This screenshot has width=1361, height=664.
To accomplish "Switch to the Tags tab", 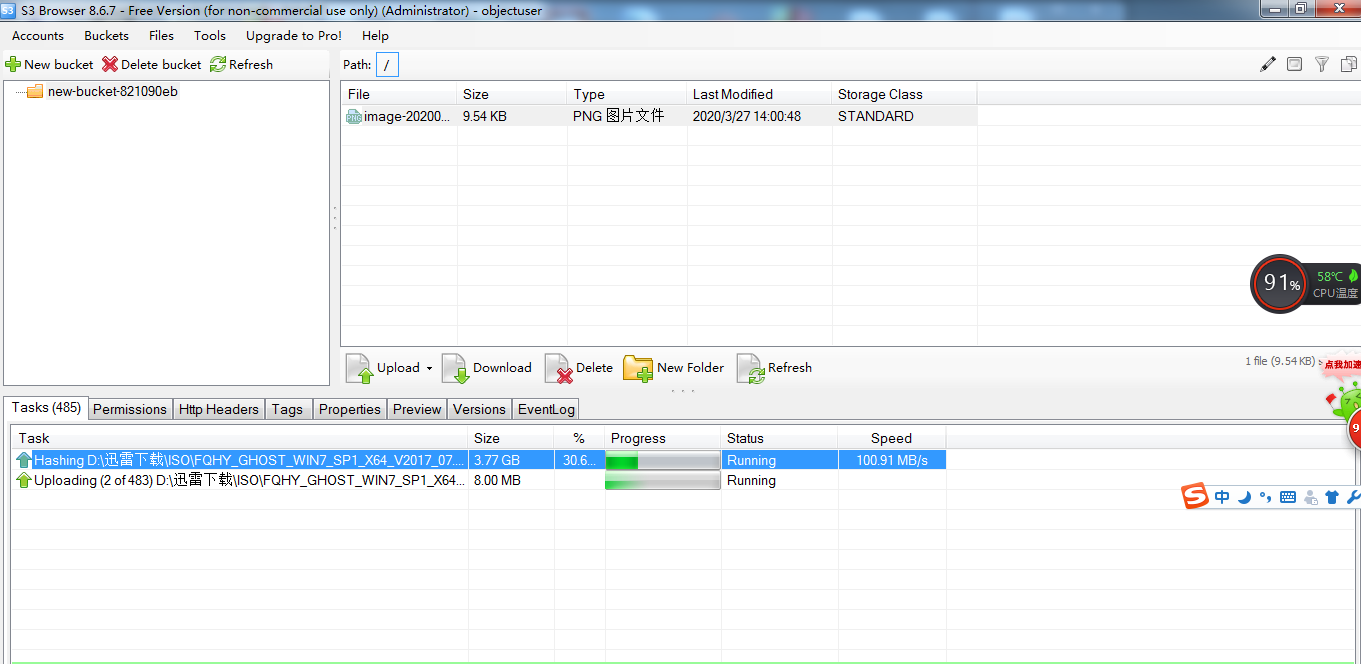I will pyautogui.click(x=287, y=409).
